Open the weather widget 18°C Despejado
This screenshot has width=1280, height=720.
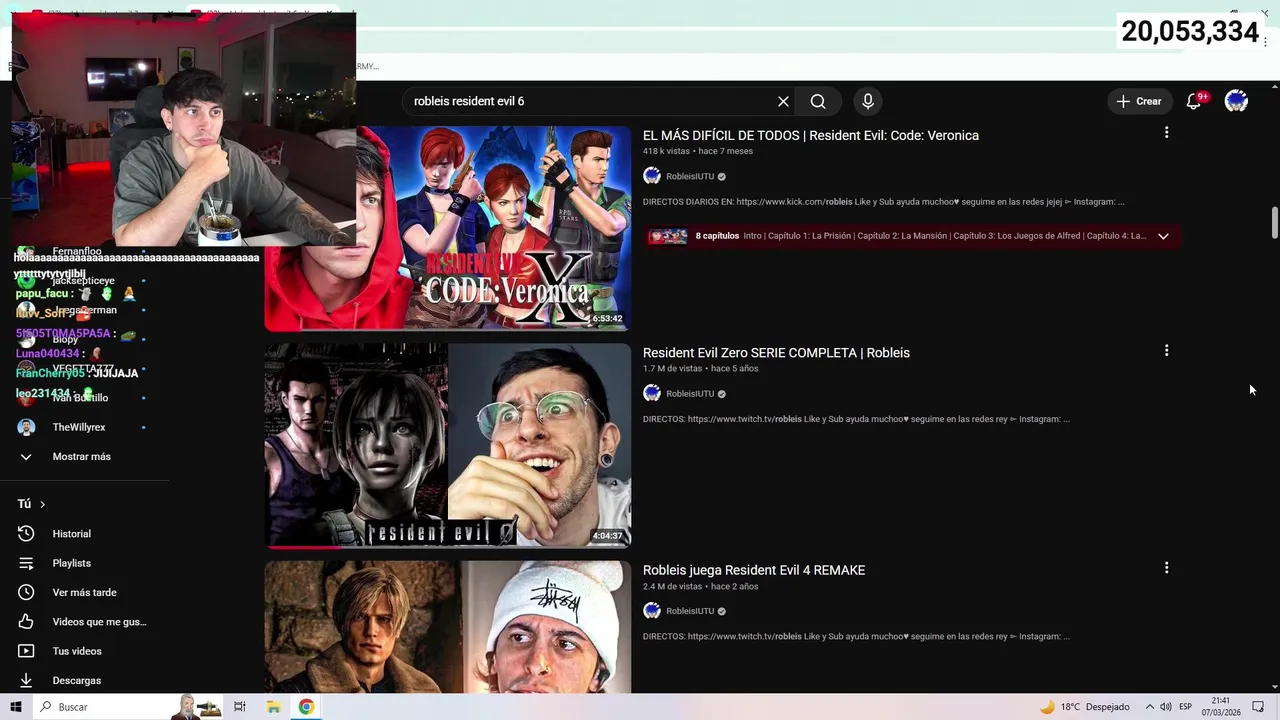pos(1084,707)
